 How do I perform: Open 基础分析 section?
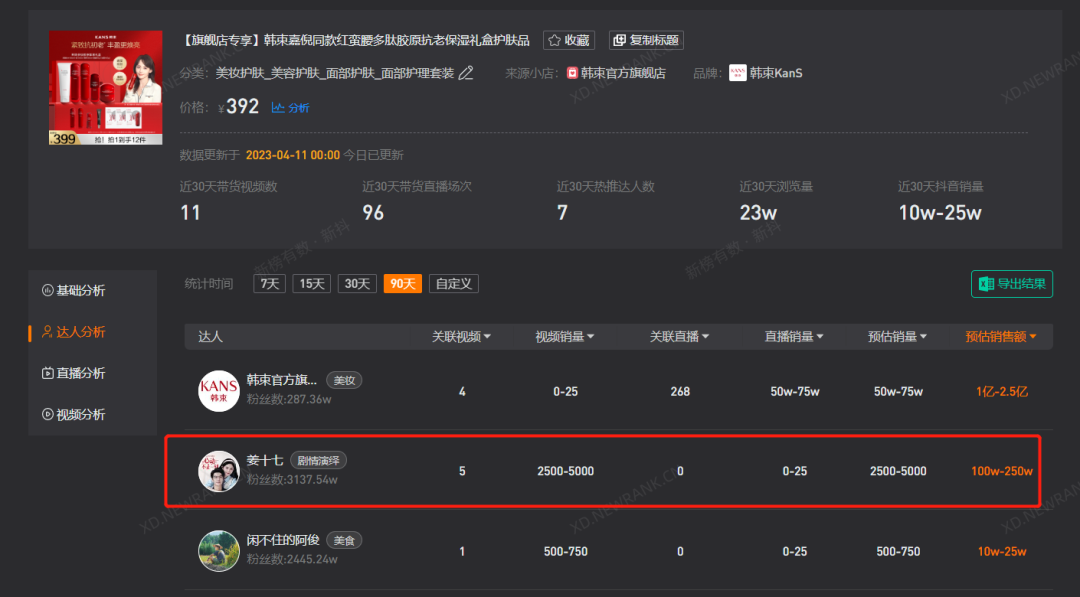pos(74,291)
